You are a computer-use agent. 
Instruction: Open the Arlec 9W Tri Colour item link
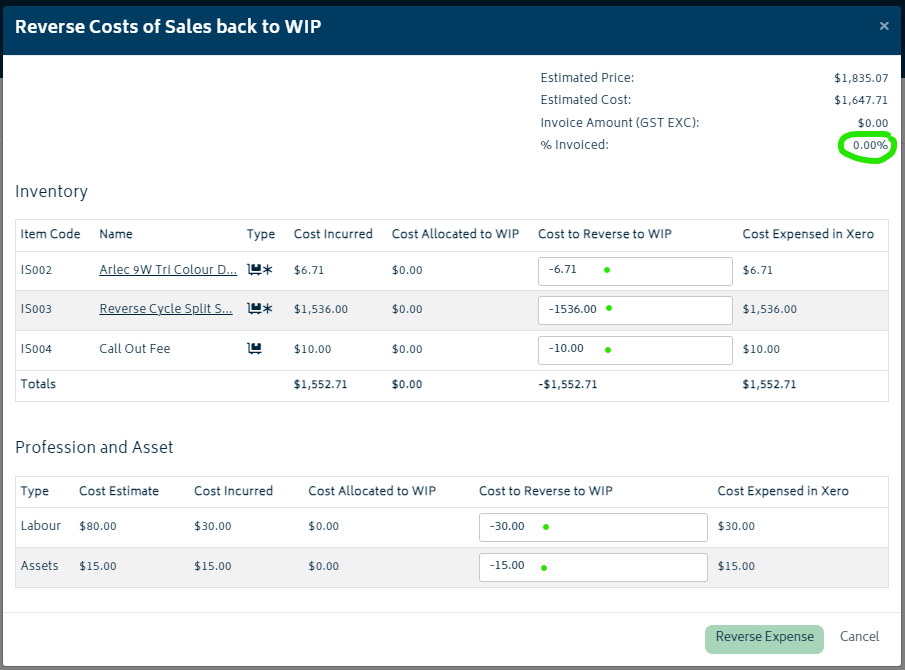tap(168, 270)
